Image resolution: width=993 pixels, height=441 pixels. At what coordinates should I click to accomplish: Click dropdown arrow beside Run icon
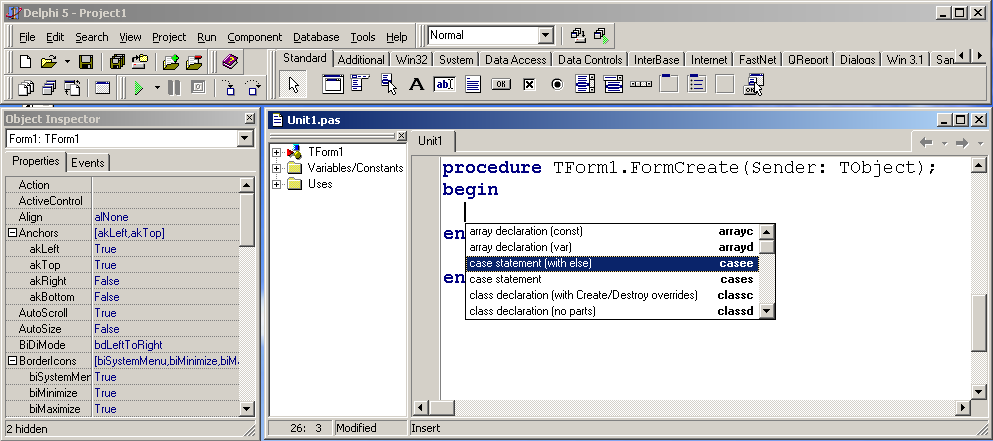click(157, 87)
